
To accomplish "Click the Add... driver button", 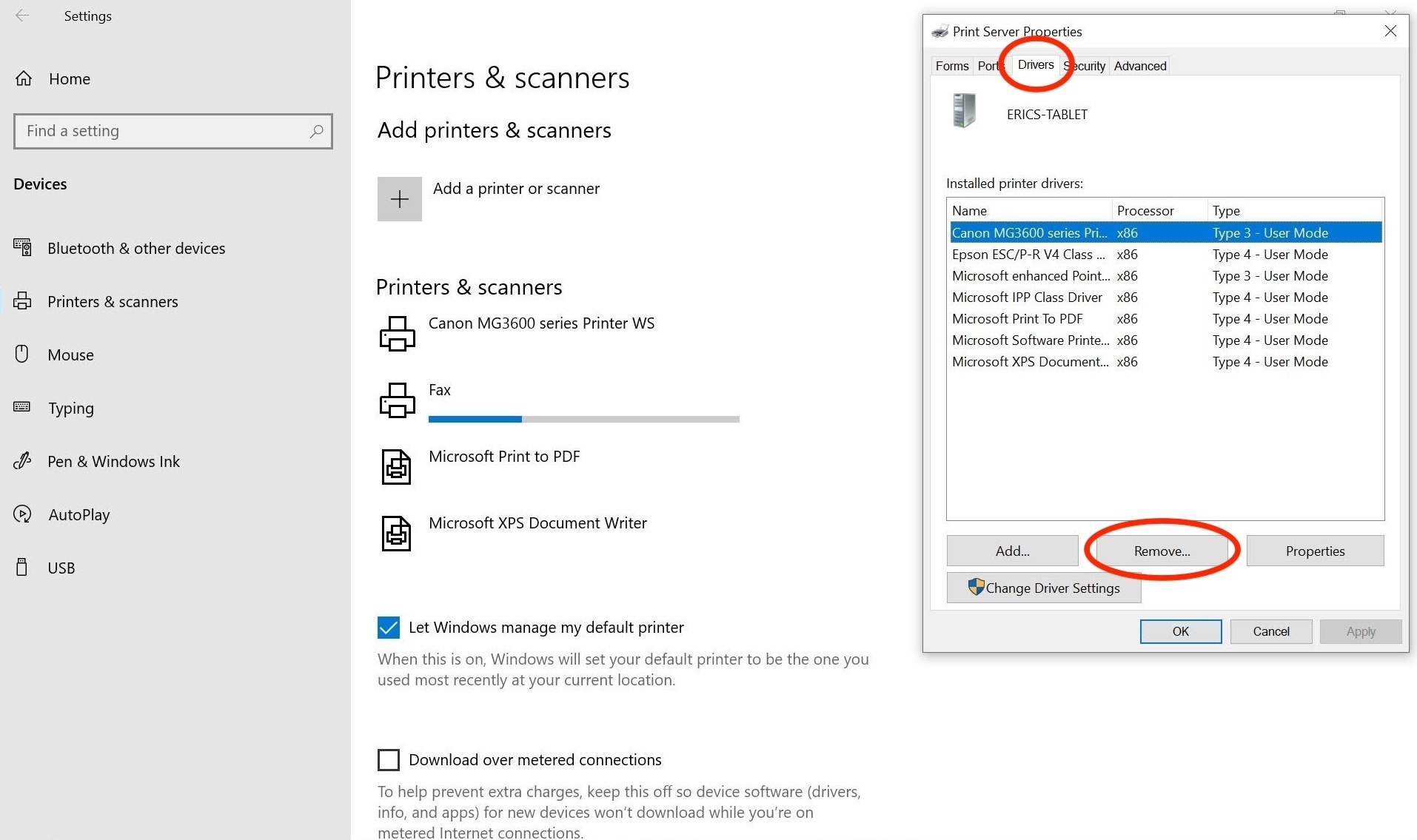I will [x=1012, y=551].
